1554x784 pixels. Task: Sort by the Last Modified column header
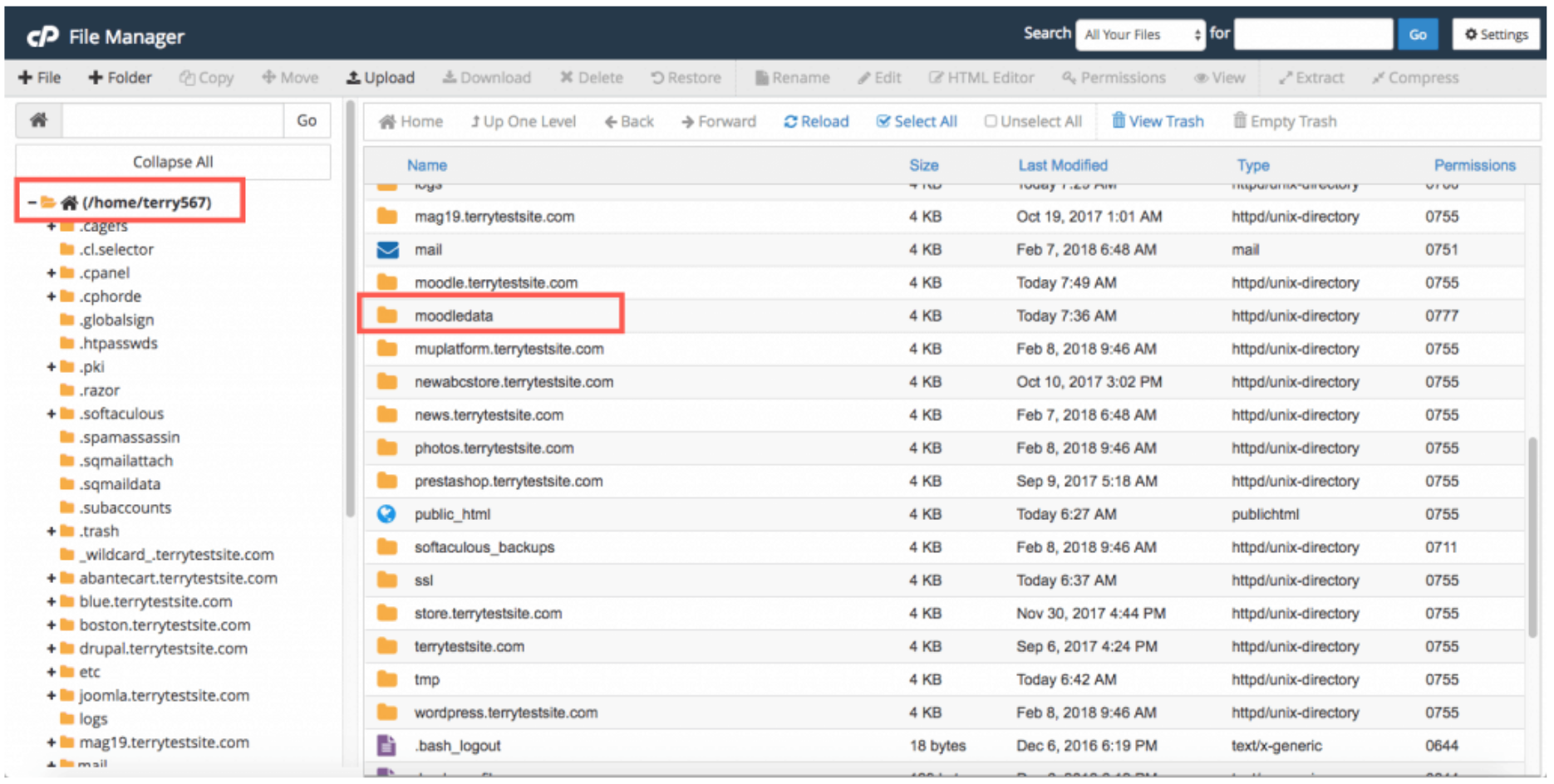point(1063,165)
